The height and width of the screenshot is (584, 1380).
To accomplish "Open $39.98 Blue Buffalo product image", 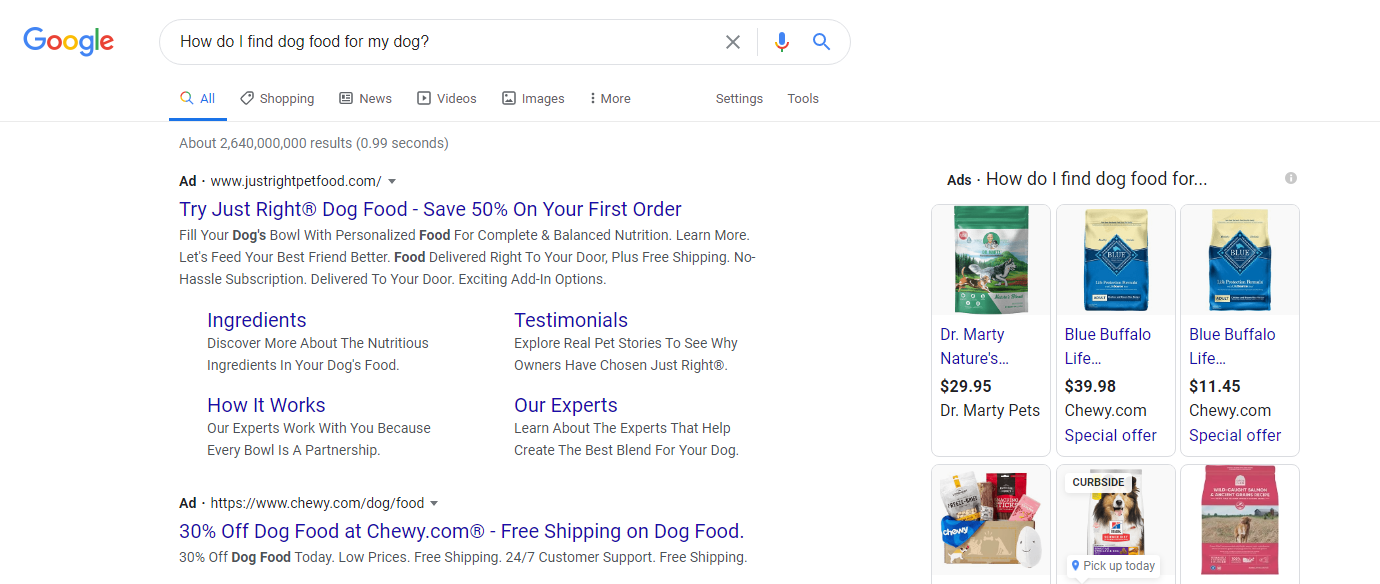I will (1115, 260).
